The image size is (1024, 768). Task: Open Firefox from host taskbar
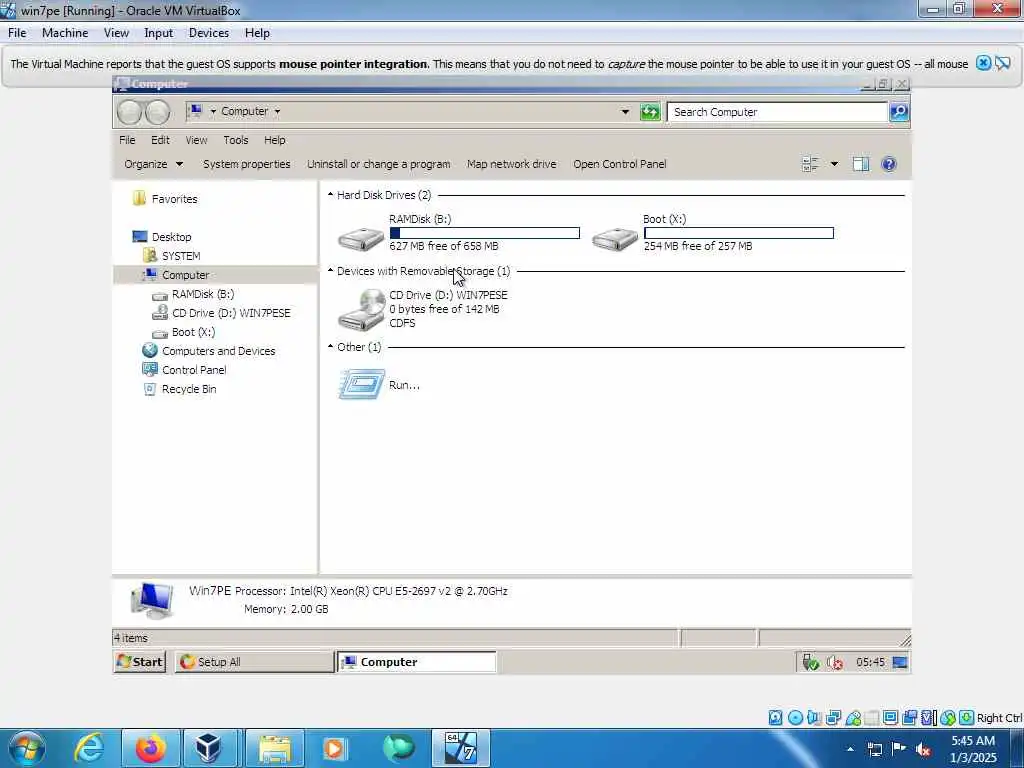pyautogui.click(x=150, y=748)
